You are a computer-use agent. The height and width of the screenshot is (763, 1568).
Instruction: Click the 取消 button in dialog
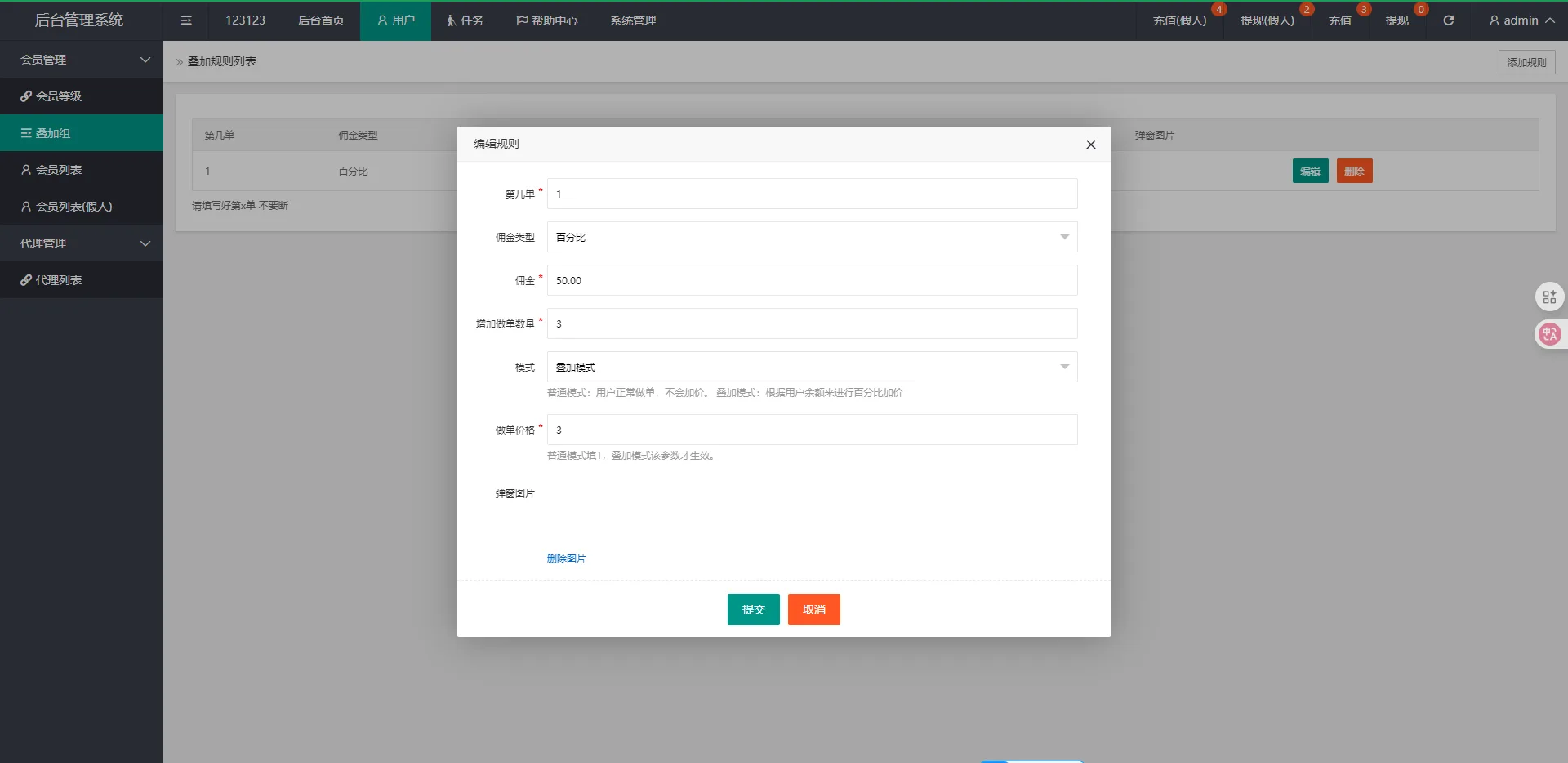click(x=813, y=609)
